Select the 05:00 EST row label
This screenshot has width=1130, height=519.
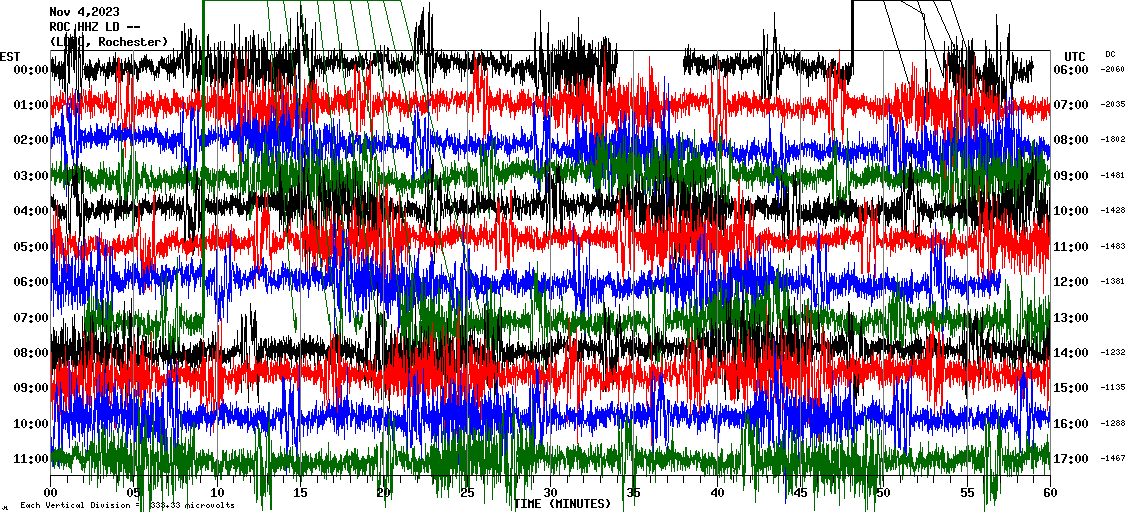[32, 247]
